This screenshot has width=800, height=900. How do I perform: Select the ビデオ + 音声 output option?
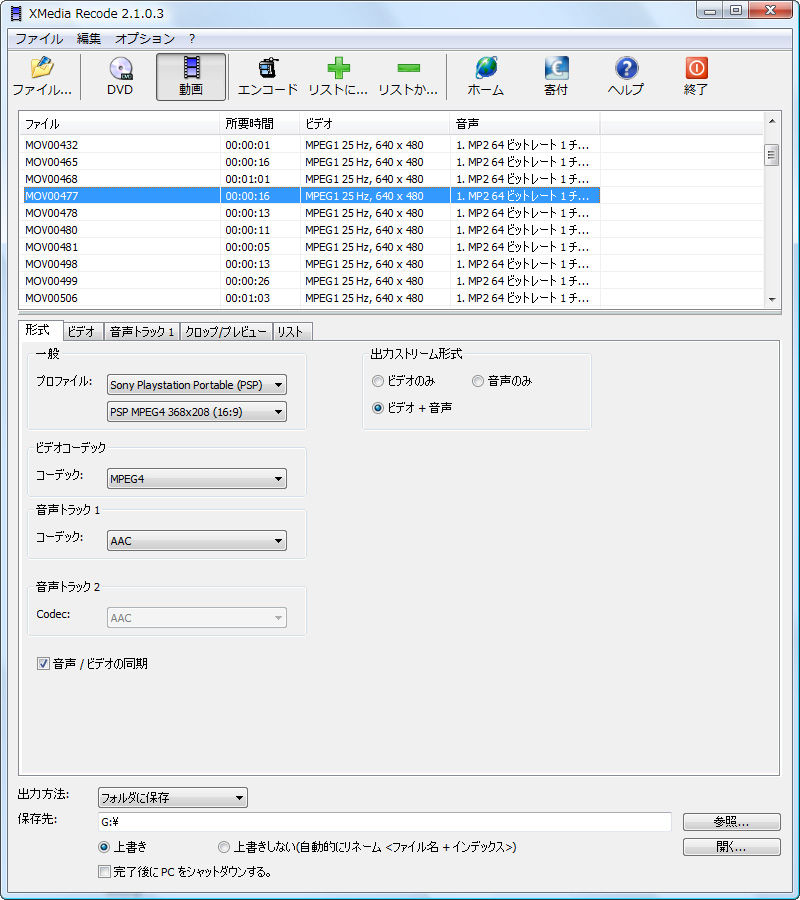[377, 405]
